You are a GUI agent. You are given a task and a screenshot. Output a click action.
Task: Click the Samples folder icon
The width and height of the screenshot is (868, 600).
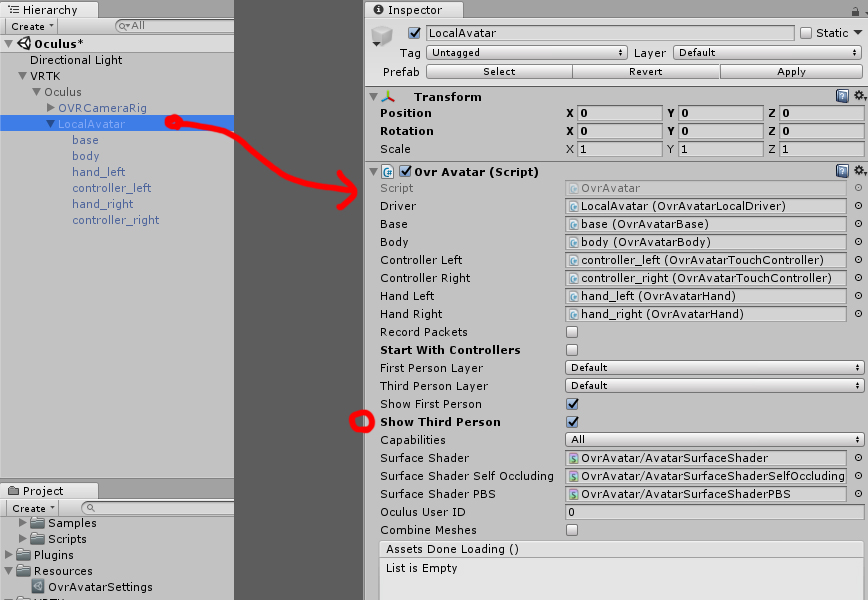(x=38, y=523)
